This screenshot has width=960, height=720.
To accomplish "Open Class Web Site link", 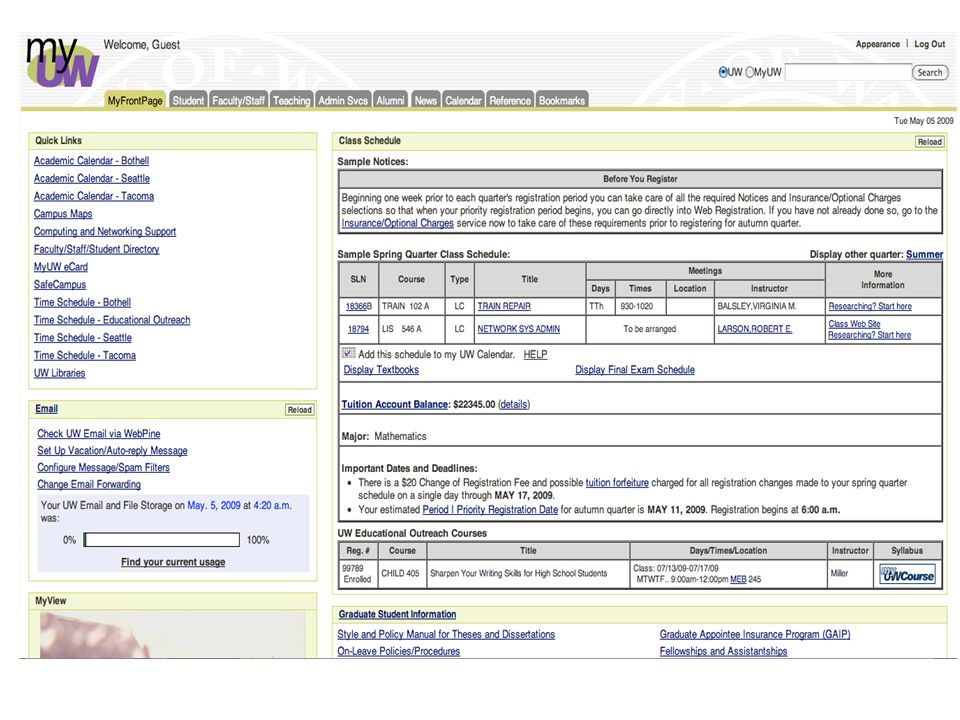I will (x=854, y=324).
